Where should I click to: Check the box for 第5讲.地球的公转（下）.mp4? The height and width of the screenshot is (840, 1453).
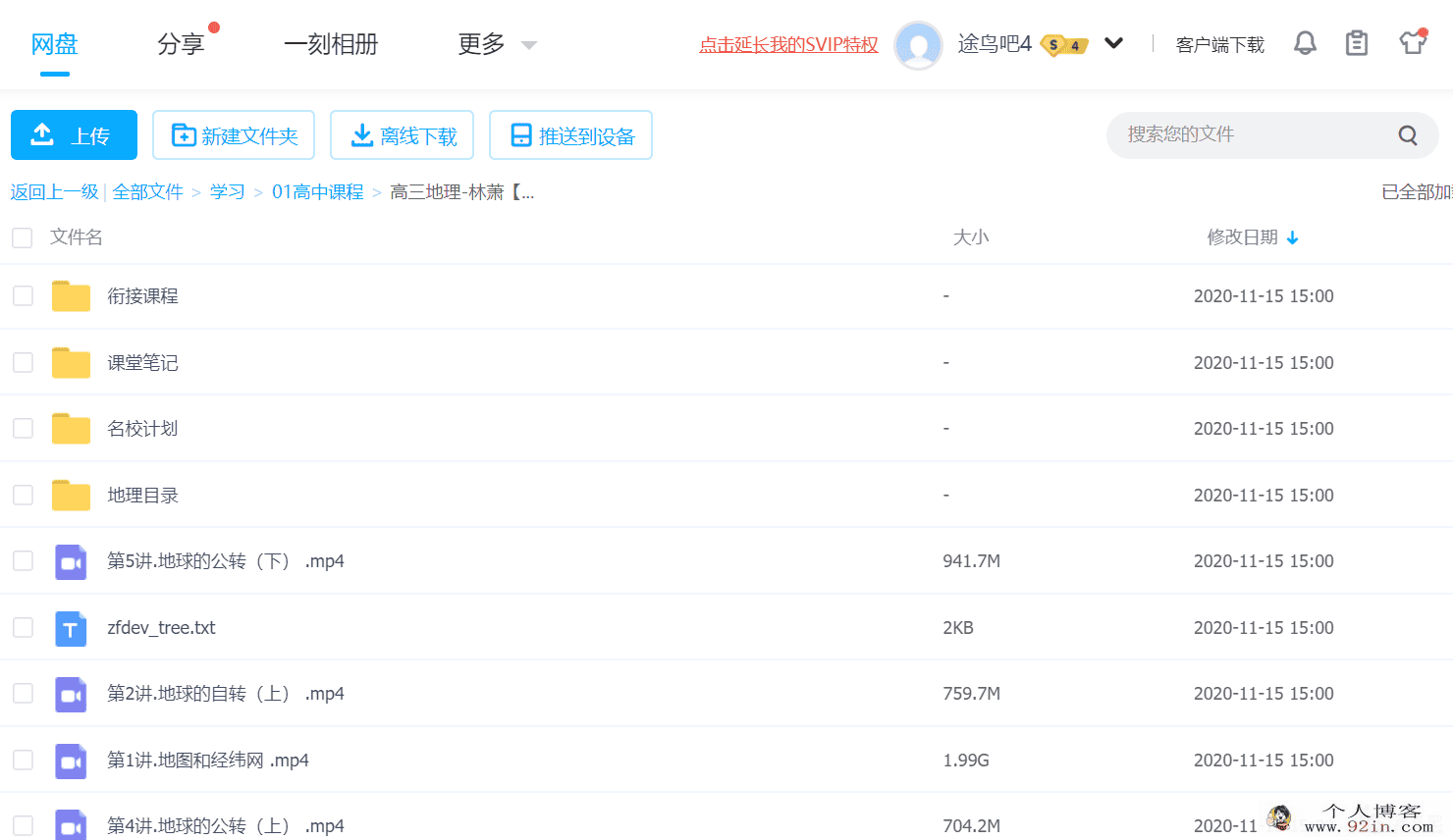(x=23, y=561)
